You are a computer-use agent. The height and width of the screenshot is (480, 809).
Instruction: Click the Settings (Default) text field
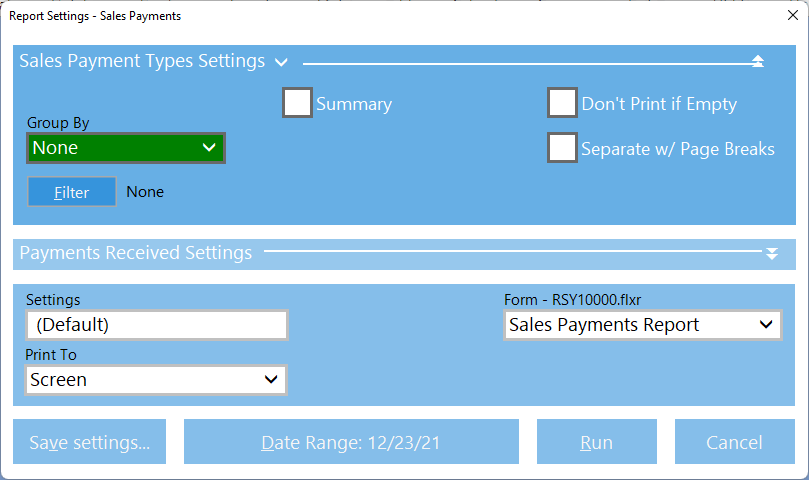(x=157, y=325)
